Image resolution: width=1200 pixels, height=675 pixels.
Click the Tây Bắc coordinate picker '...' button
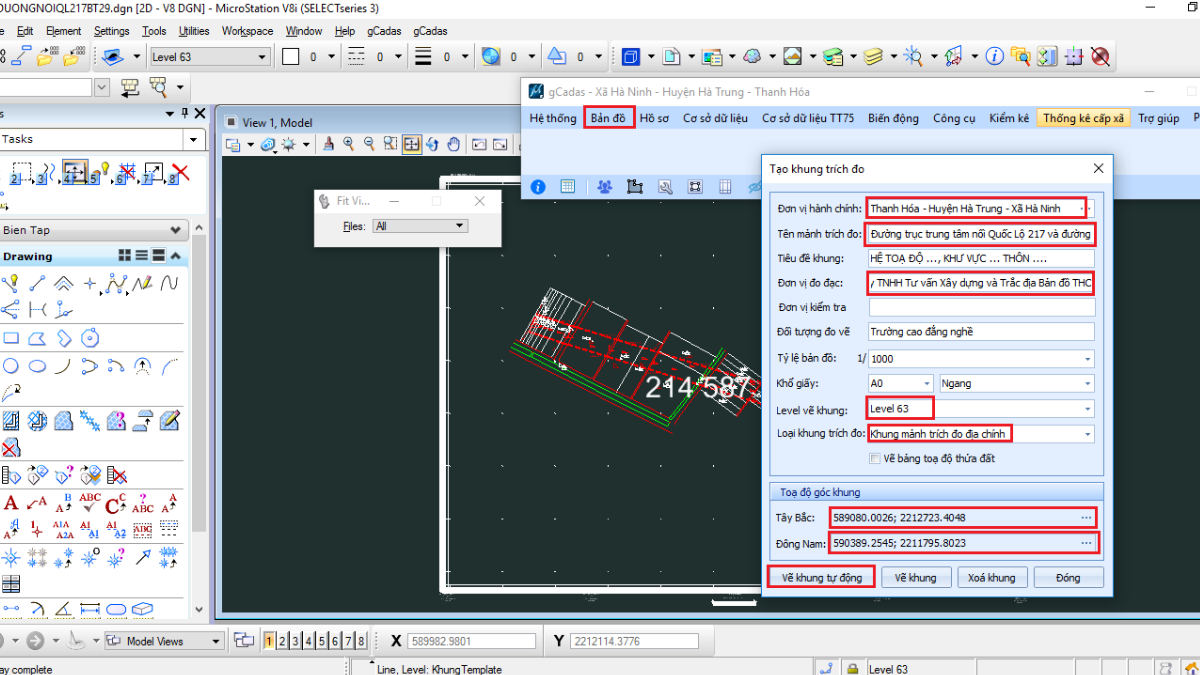[1086, 517]
